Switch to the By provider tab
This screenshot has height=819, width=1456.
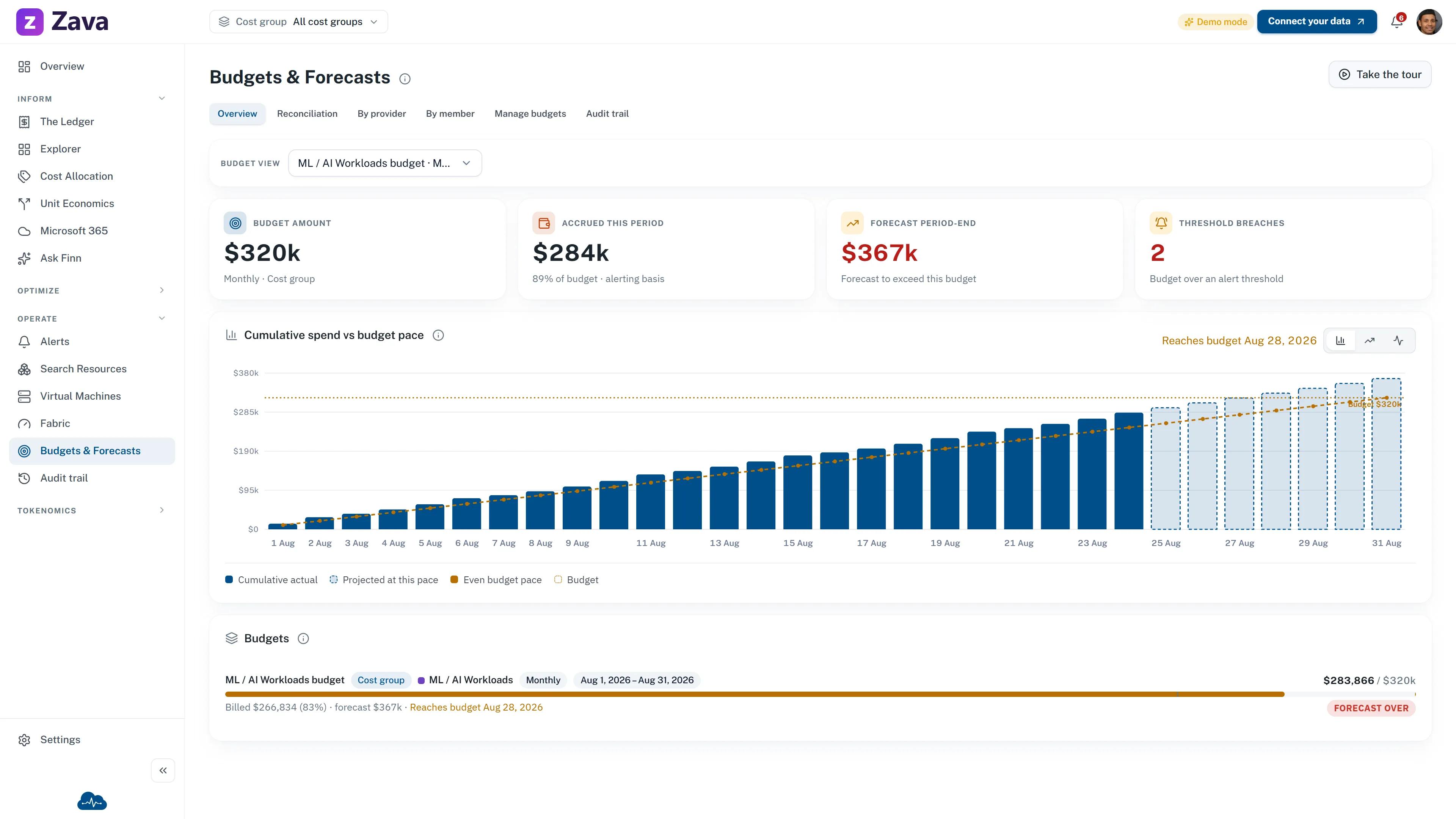point(381,114)
